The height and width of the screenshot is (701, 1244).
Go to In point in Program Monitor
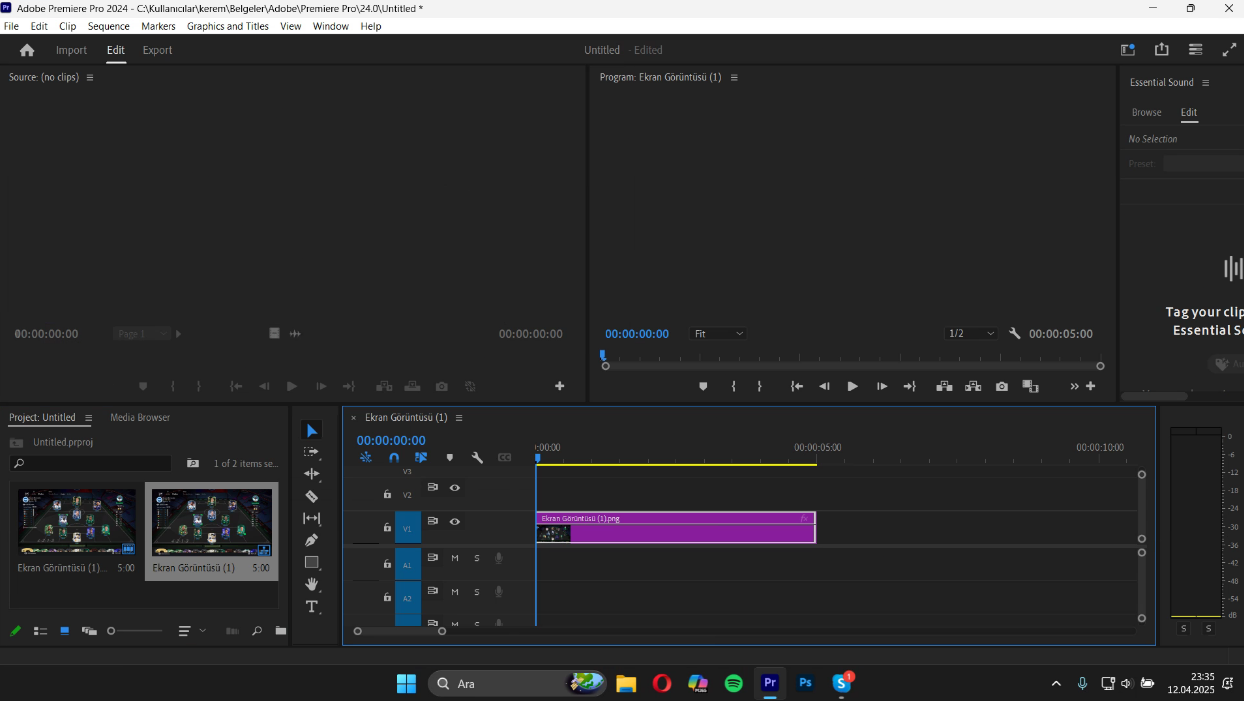point(797,386)
